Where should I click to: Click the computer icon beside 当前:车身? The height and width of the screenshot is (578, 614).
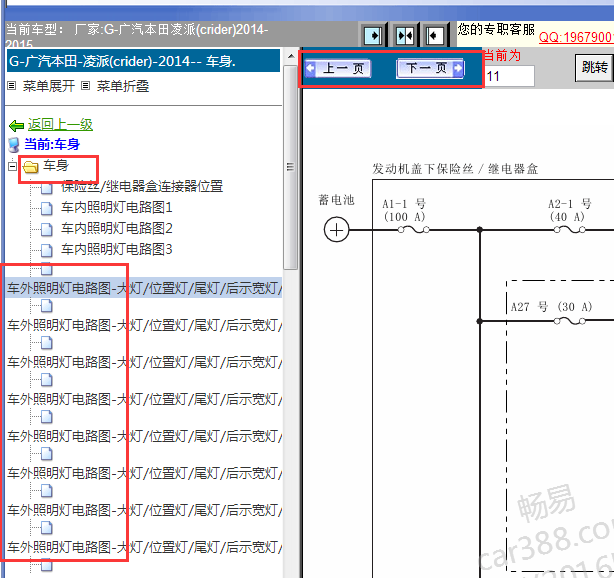14,144
